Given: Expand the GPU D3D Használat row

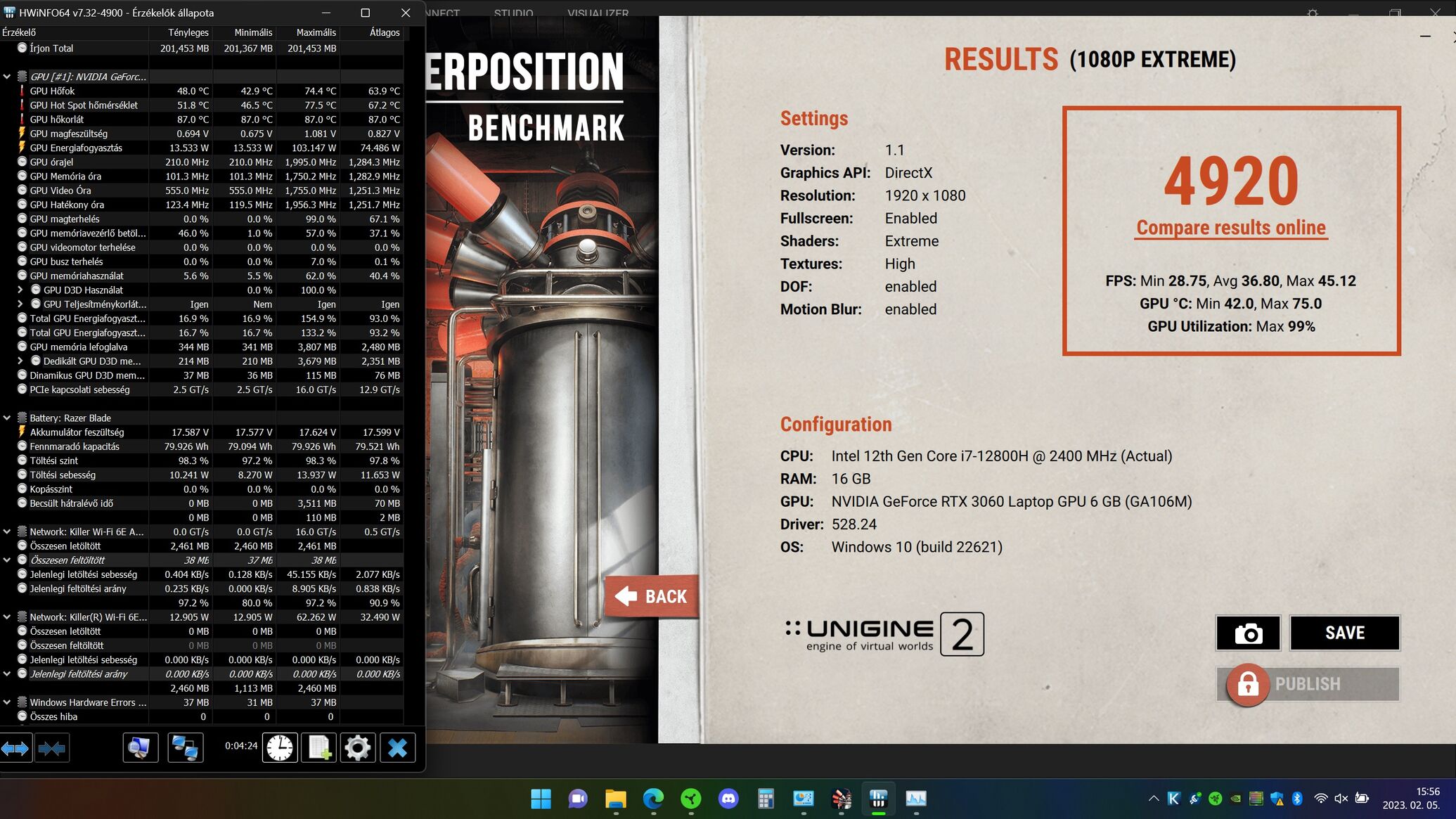Looking at the screenshot, I should [x=20, y=290].
